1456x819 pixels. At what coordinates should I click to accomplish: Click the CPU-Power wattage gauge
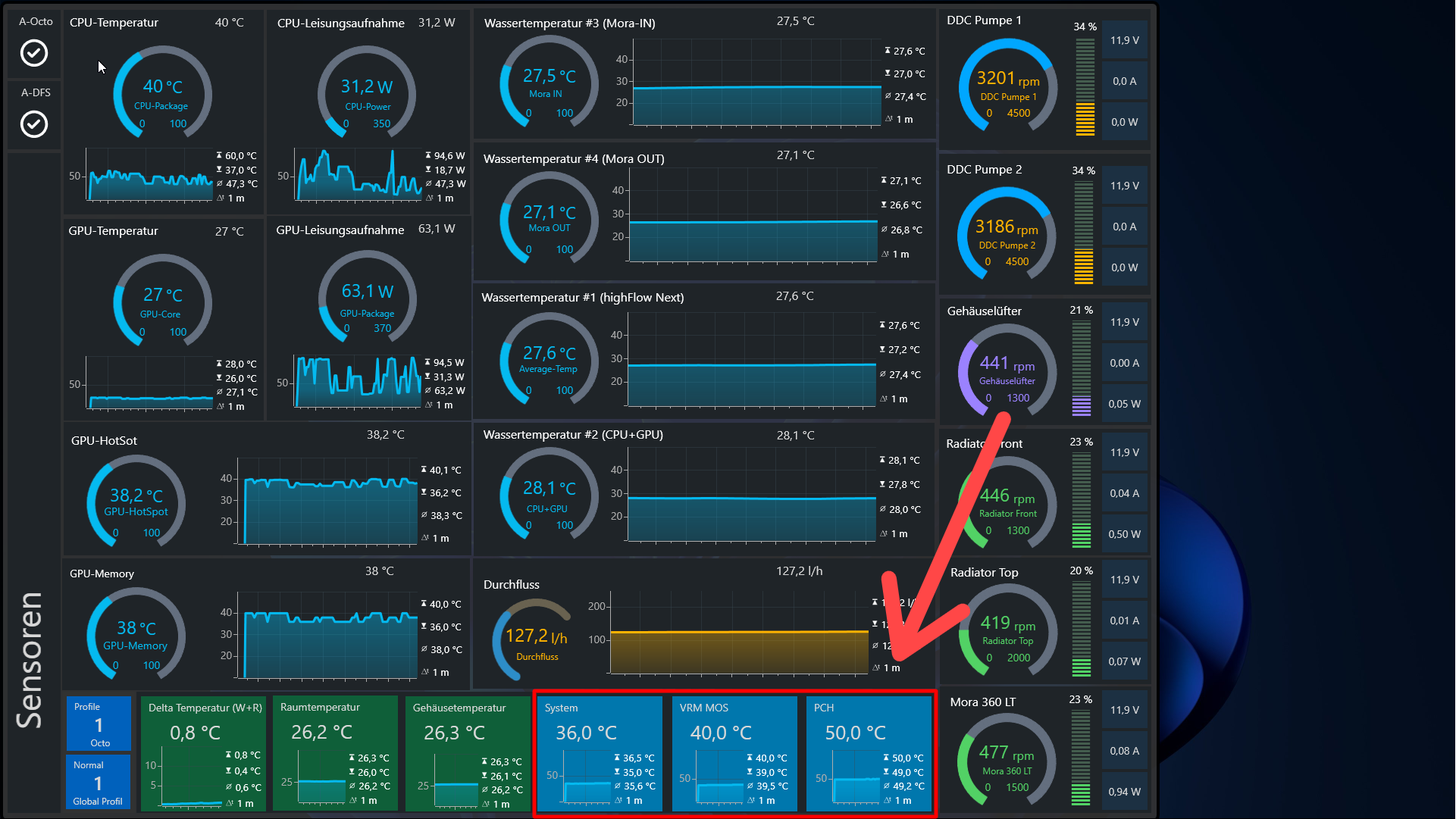(367, 93)
